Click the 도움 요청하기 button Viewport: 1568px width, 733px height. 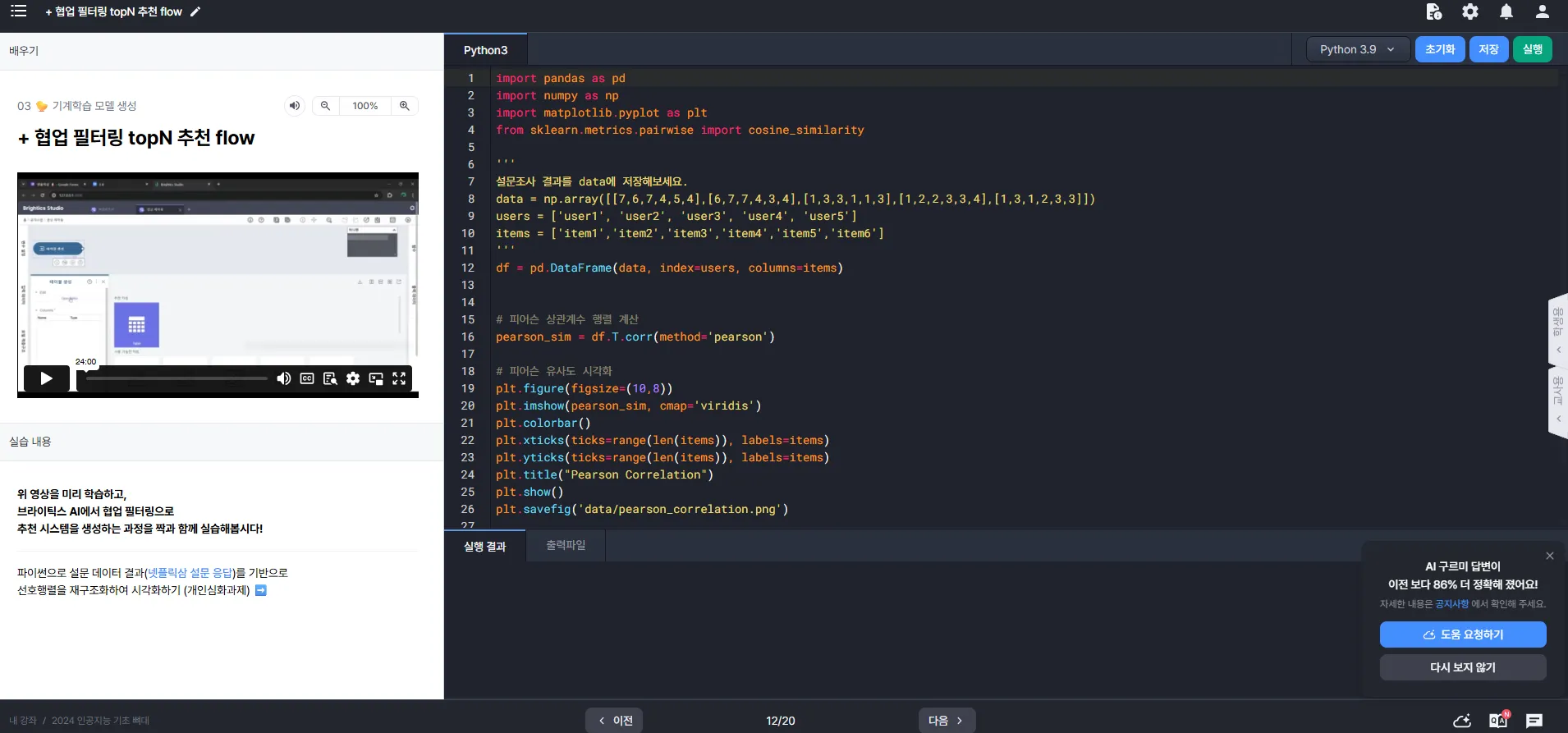pyautogui.click(x=1463, y=635)
